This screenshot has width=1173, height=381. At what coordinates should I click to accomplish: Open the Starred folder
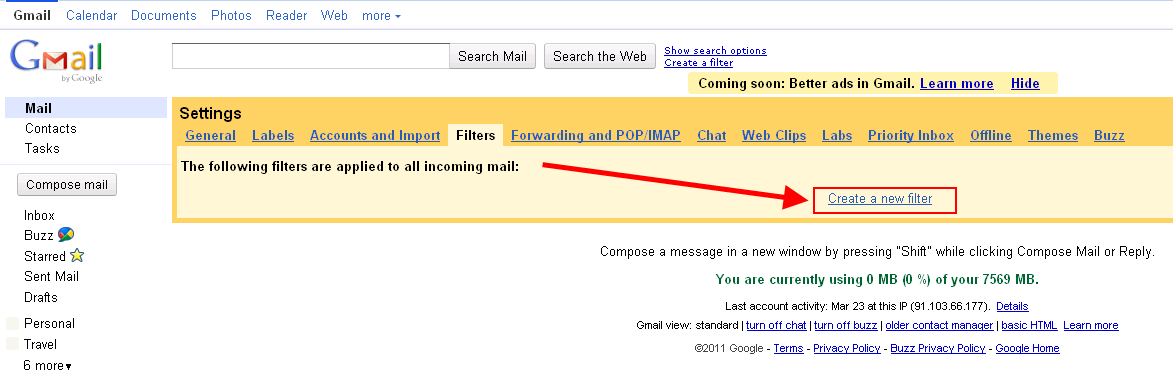(45, 256)
